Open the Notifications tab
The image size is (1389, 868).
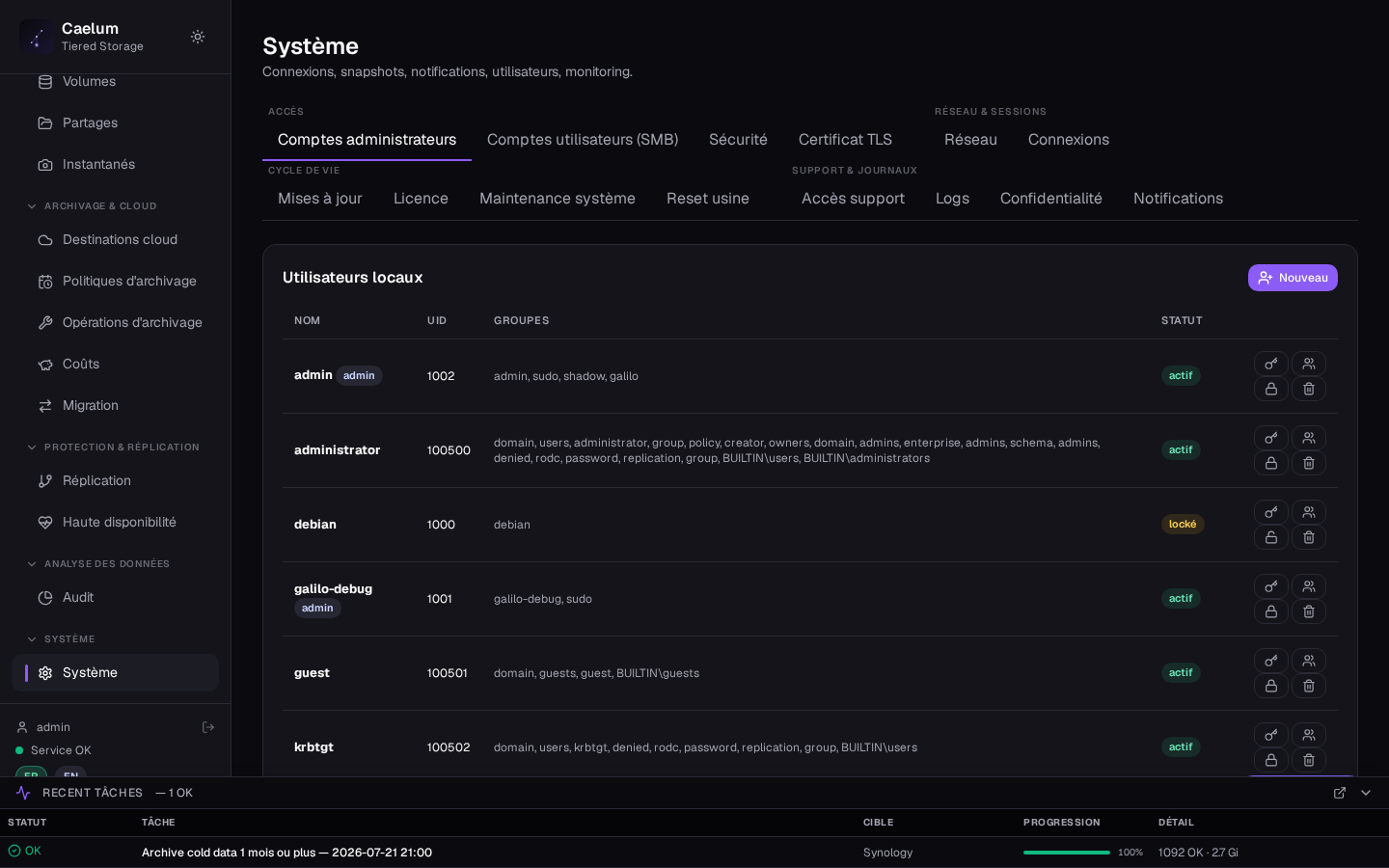1178,199
